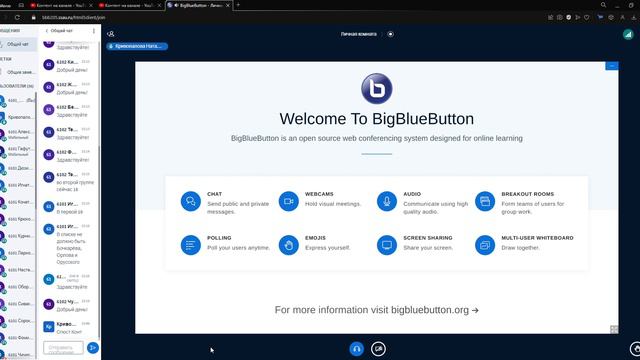Click the heart bookmark icon in browser toolbar
The image size is (640, 360).
click(x=587, y=18)
